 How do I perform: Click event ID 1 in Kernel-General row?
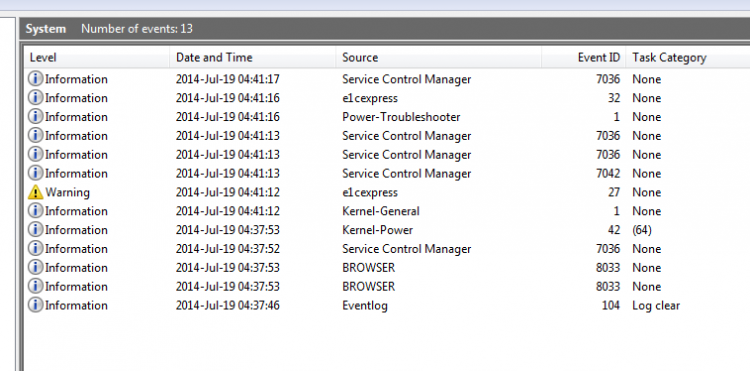click(x=617, y=211)
